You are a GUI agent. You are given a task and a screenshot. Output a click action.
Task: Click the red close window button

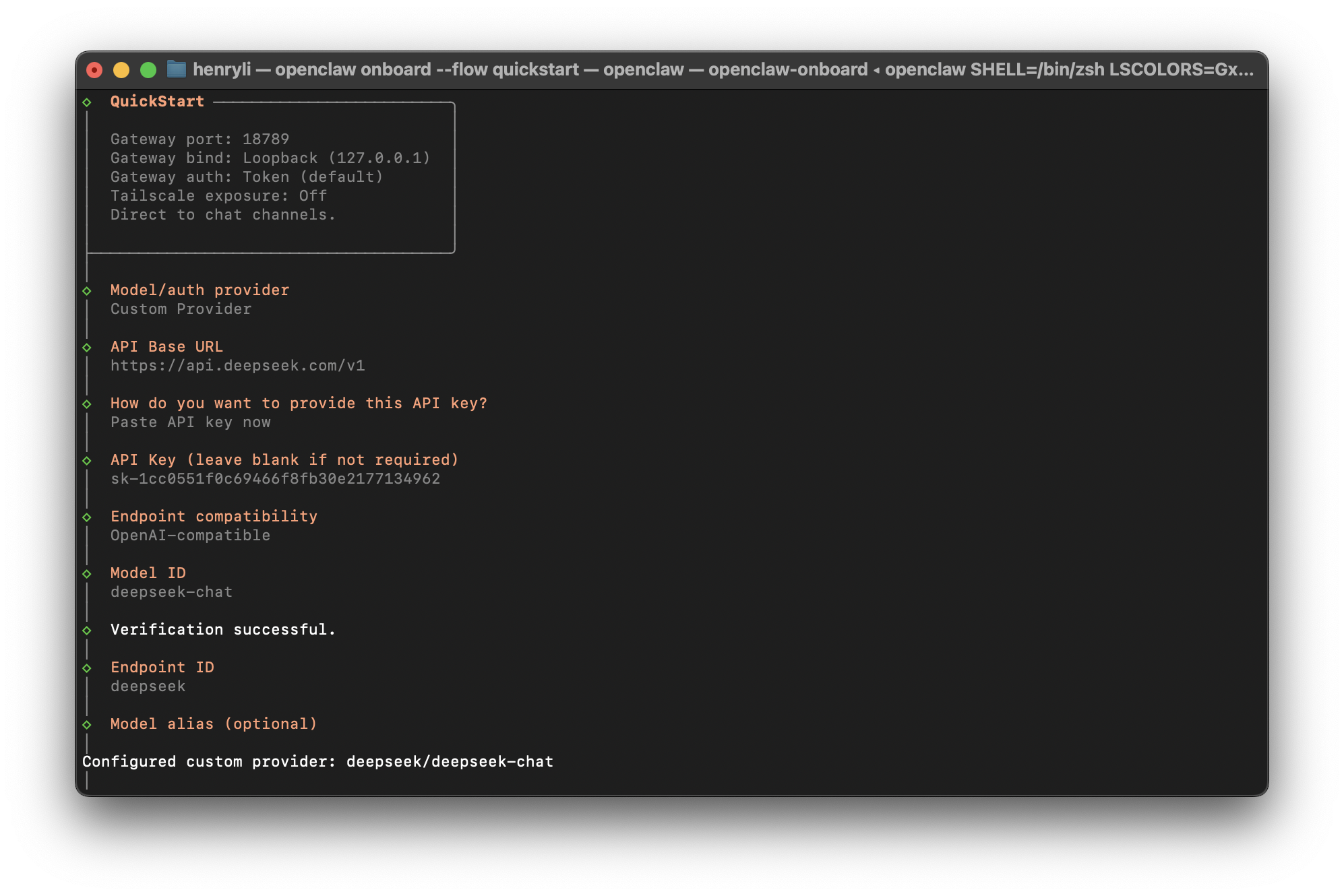(94, 70)
